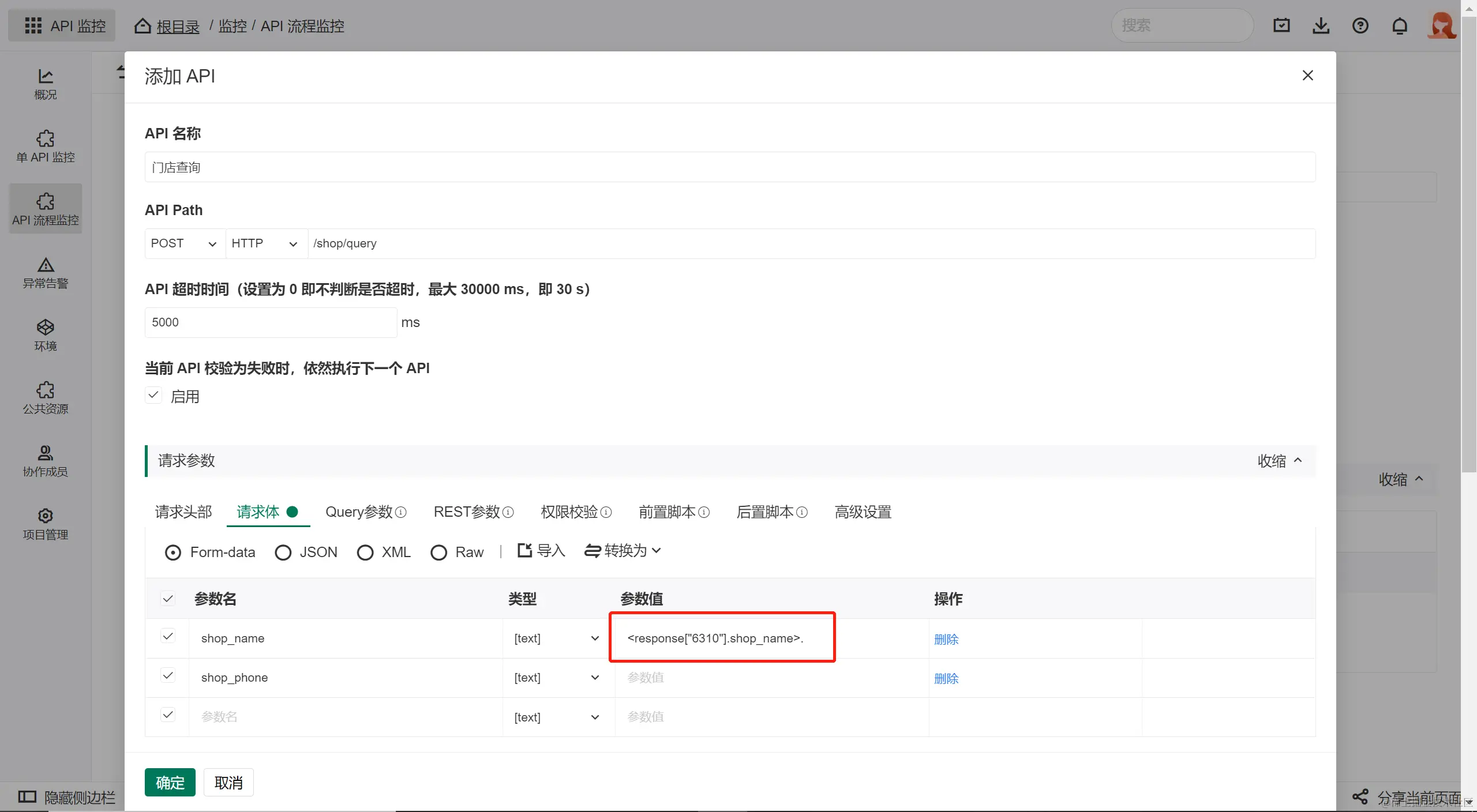Image resolution: width=1477 pixels, height=812 pixels.
Task: Open the POST method dropdown
Action: pyautogui.click(x=183, y=244)
